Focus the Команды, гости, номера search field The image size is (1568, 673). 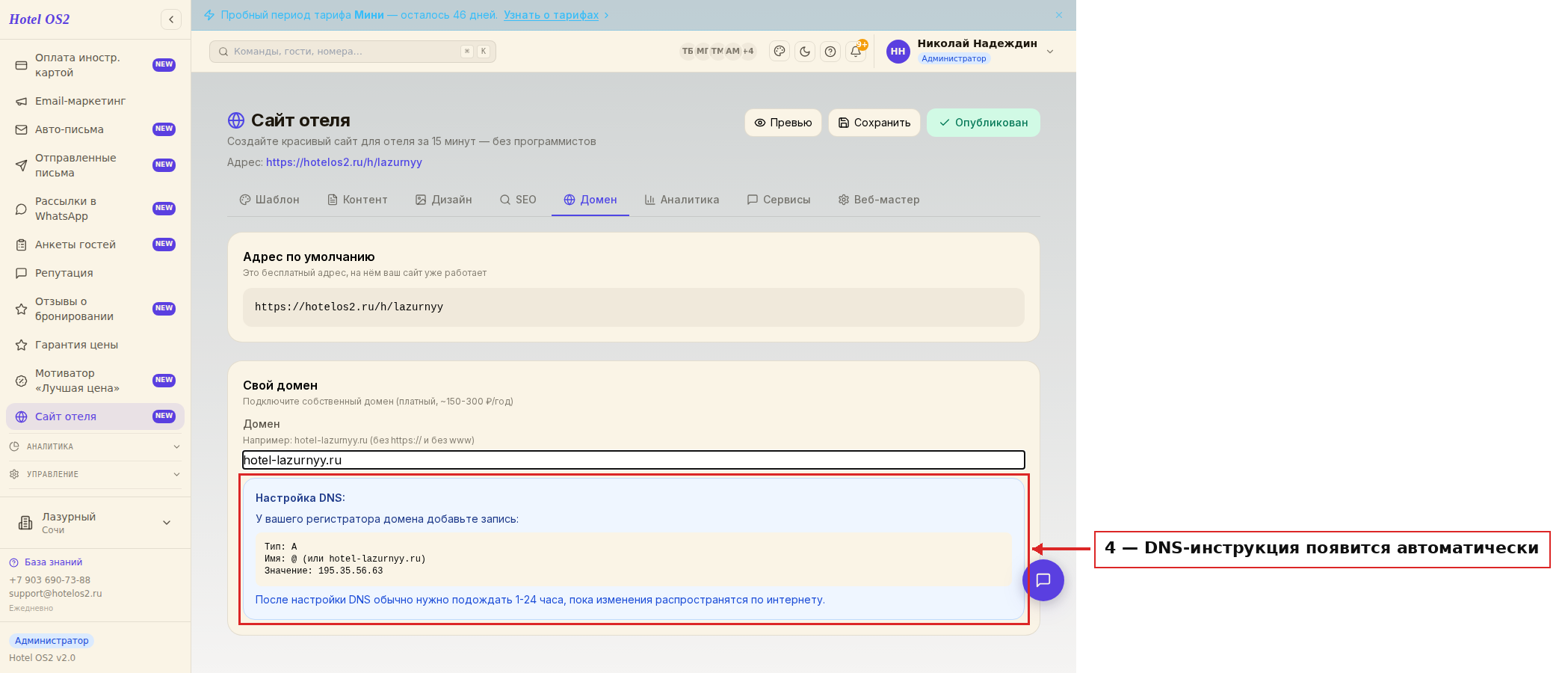353,52
